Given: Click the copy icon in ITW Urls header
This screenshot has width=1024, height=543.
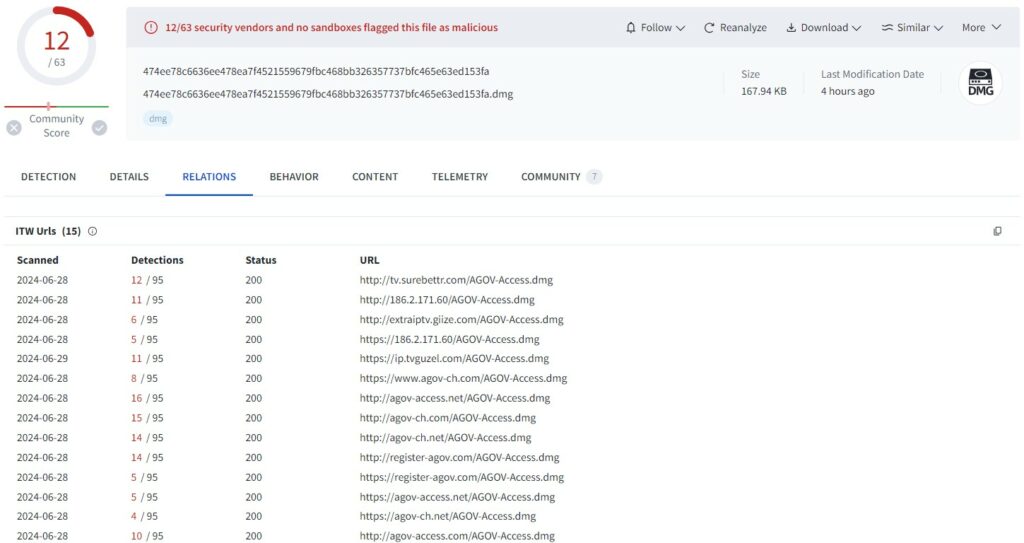Looking at the screenshot, I should tap(997, 231).
